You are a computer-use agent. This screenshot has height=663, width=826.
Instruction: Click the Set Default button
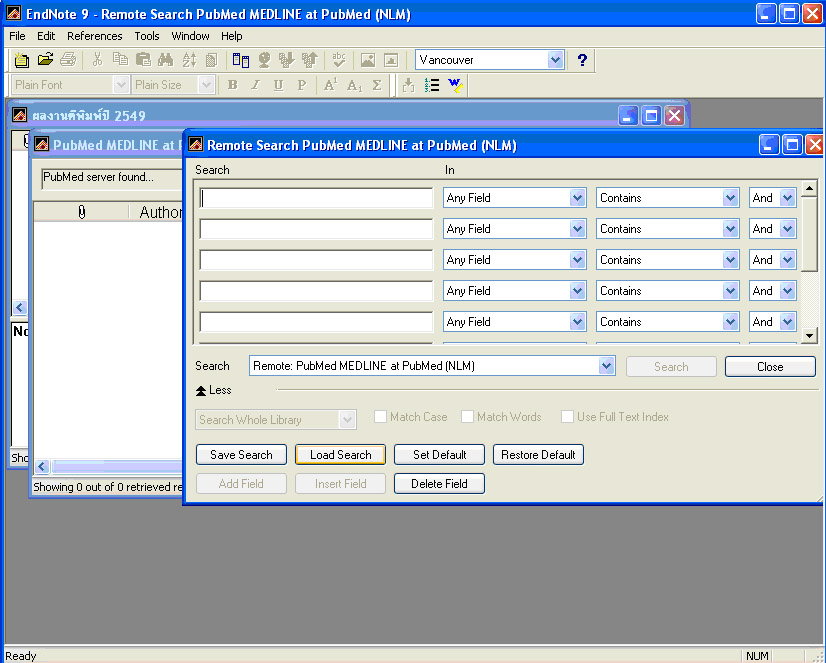click(439, 454)
